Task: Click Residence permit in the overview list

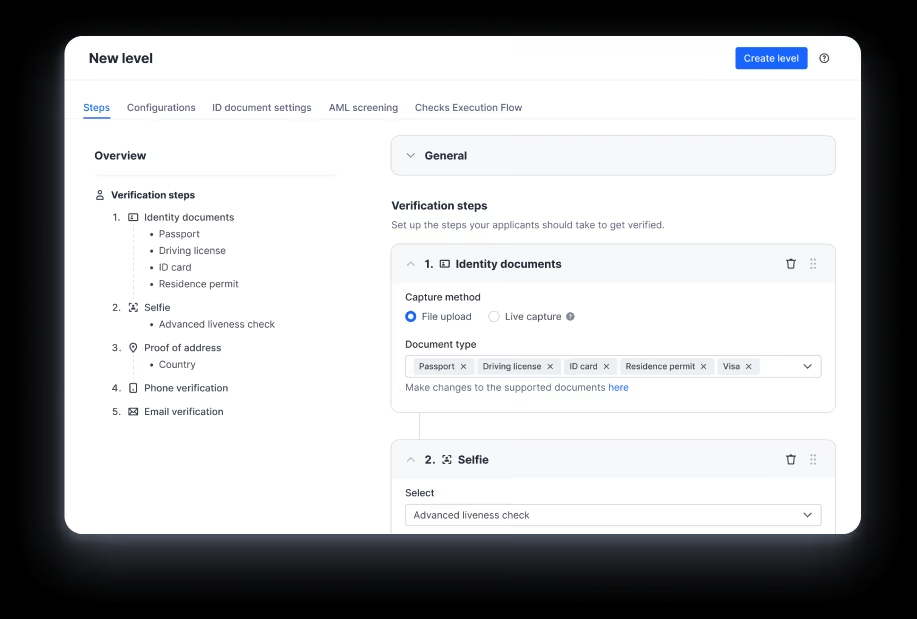Action: click(198, 284)
